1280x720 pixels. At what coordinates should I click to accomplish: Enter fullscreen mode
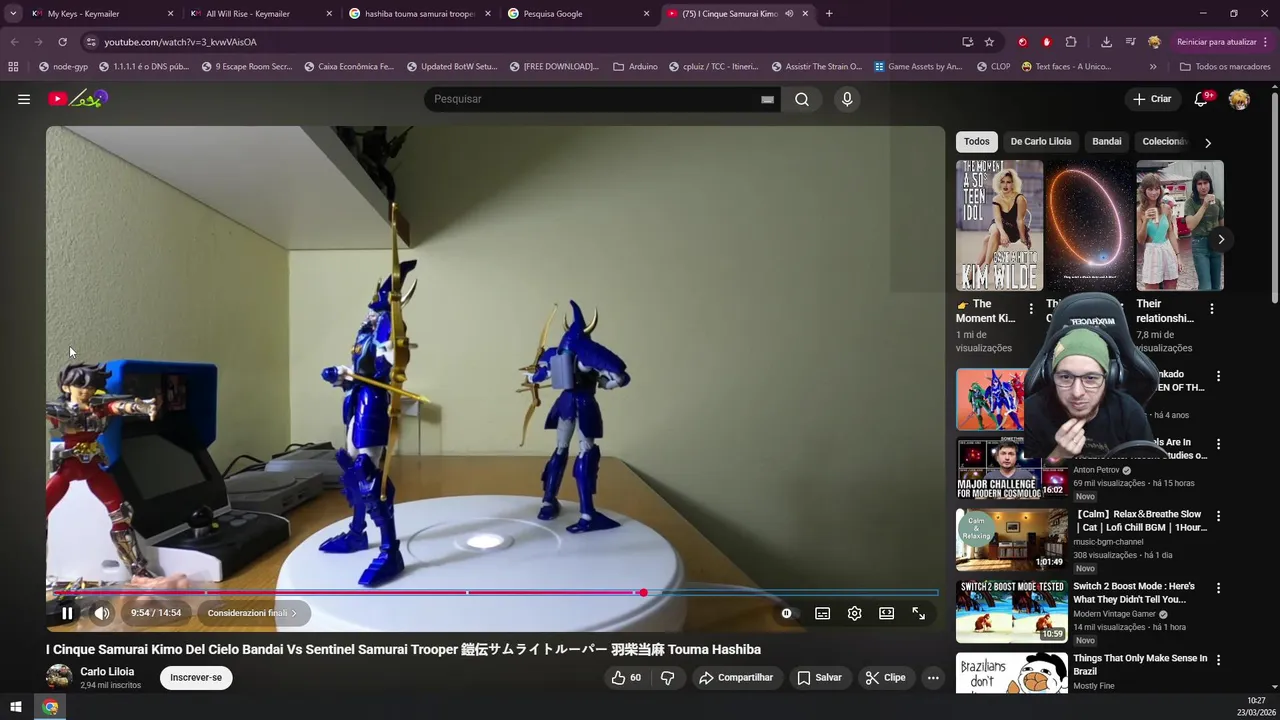918,613
